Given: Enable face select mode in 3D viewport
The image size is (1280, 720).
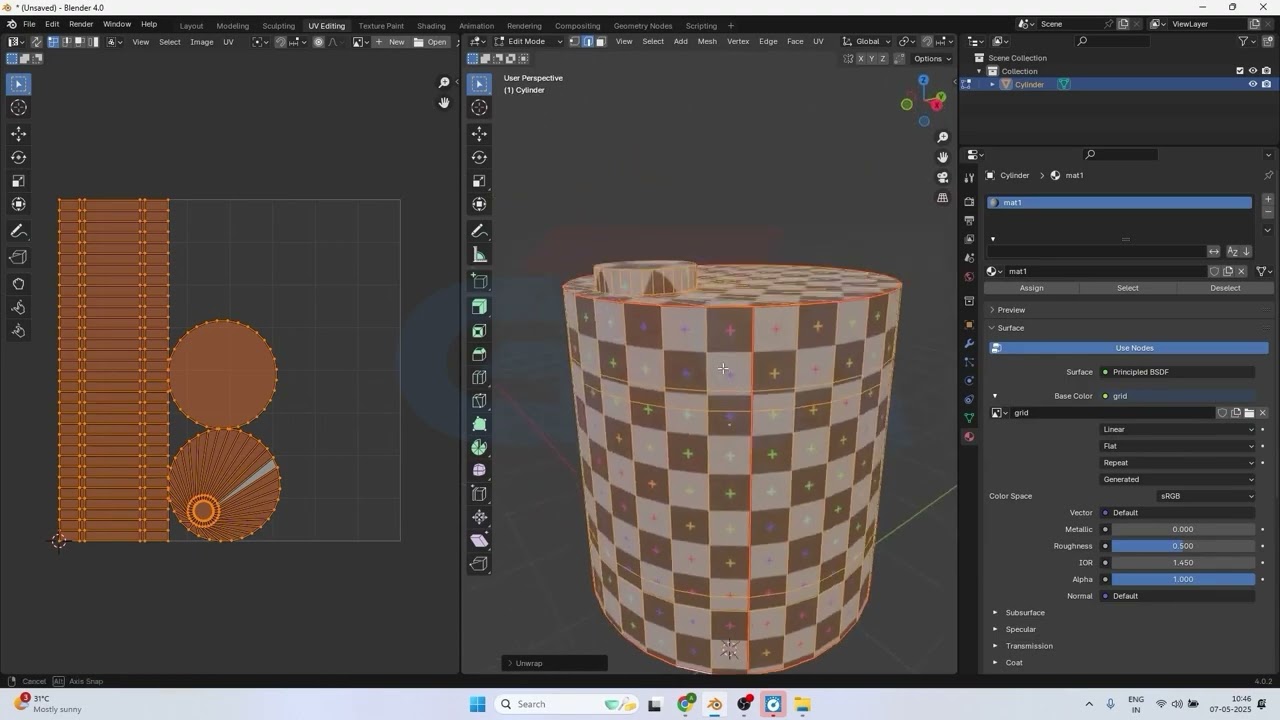Looking at the screenshot, I should (x=600, y=41).
